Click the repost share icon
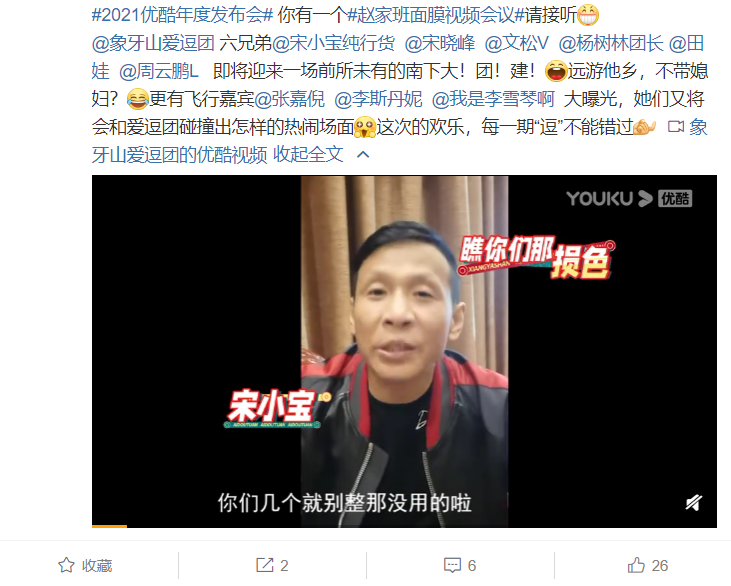This screenshot has height=586, width=731. pyautogui.click(x=265, y=565)
